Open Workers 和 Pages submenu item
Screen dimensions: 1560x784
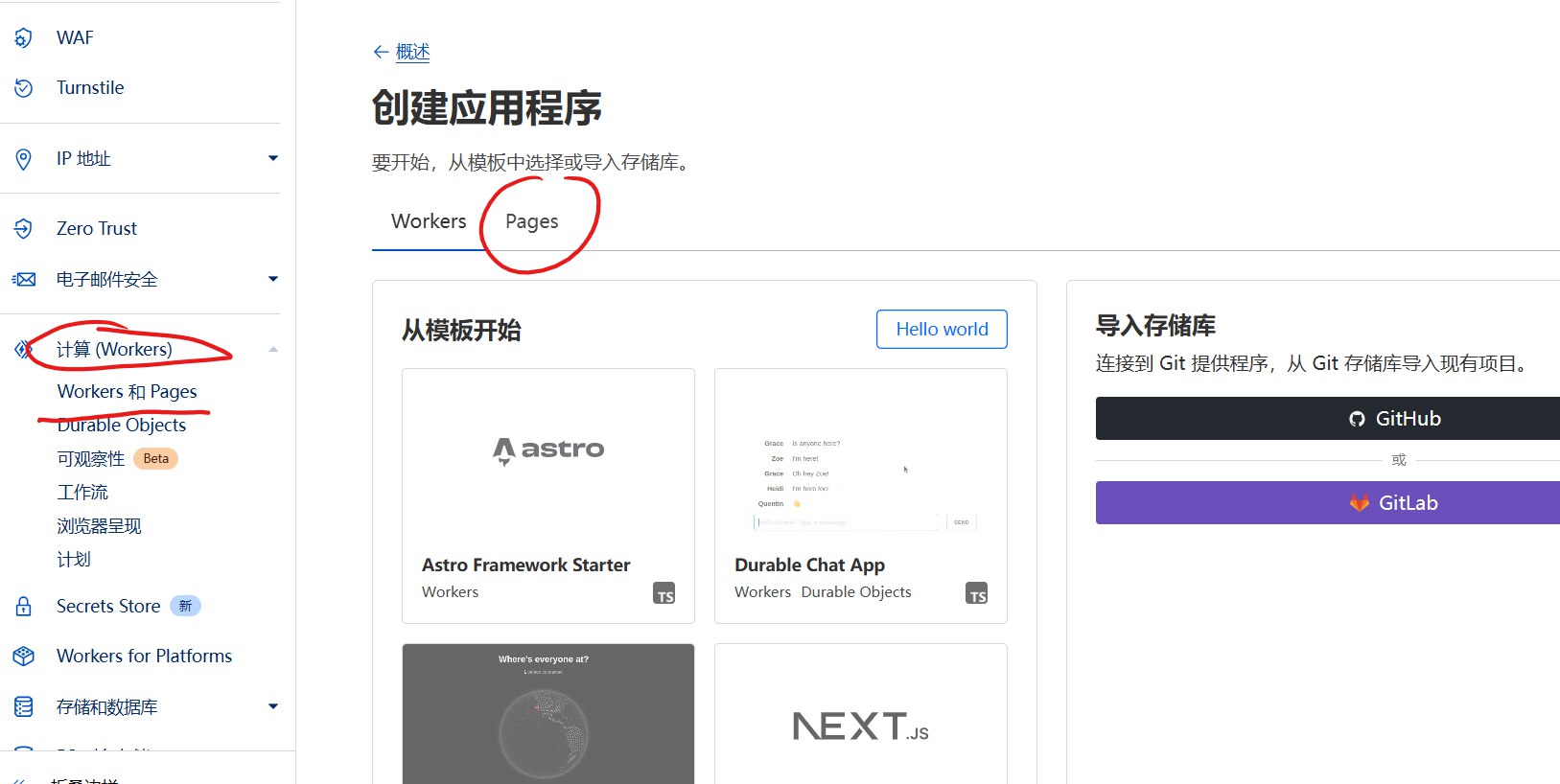click(x=128, y=392)
